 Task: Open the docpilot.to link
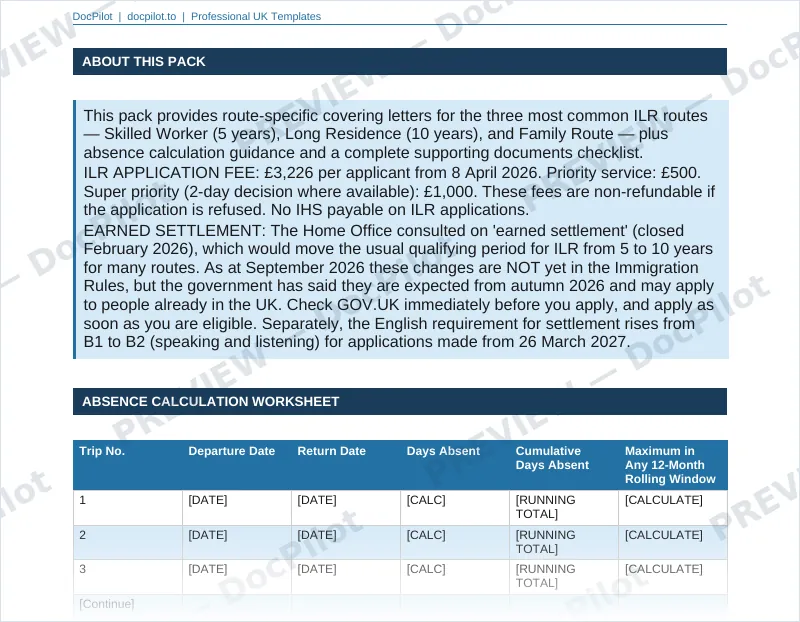(152, 16)
